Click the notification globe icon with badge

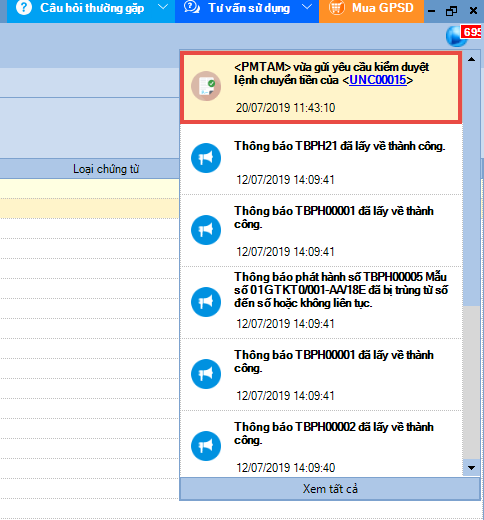tap(457, 36)
